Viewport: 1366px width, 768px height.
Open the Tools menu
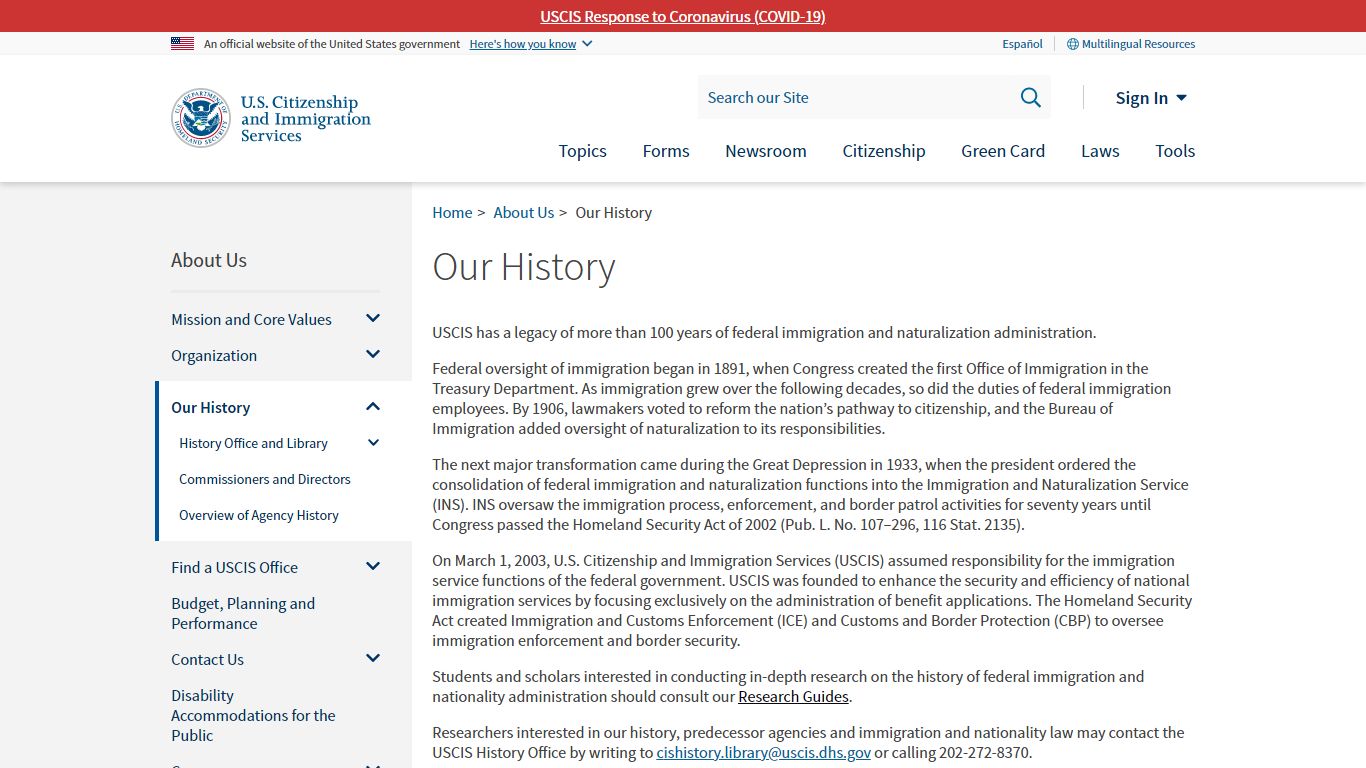(x=1175, y=151)
